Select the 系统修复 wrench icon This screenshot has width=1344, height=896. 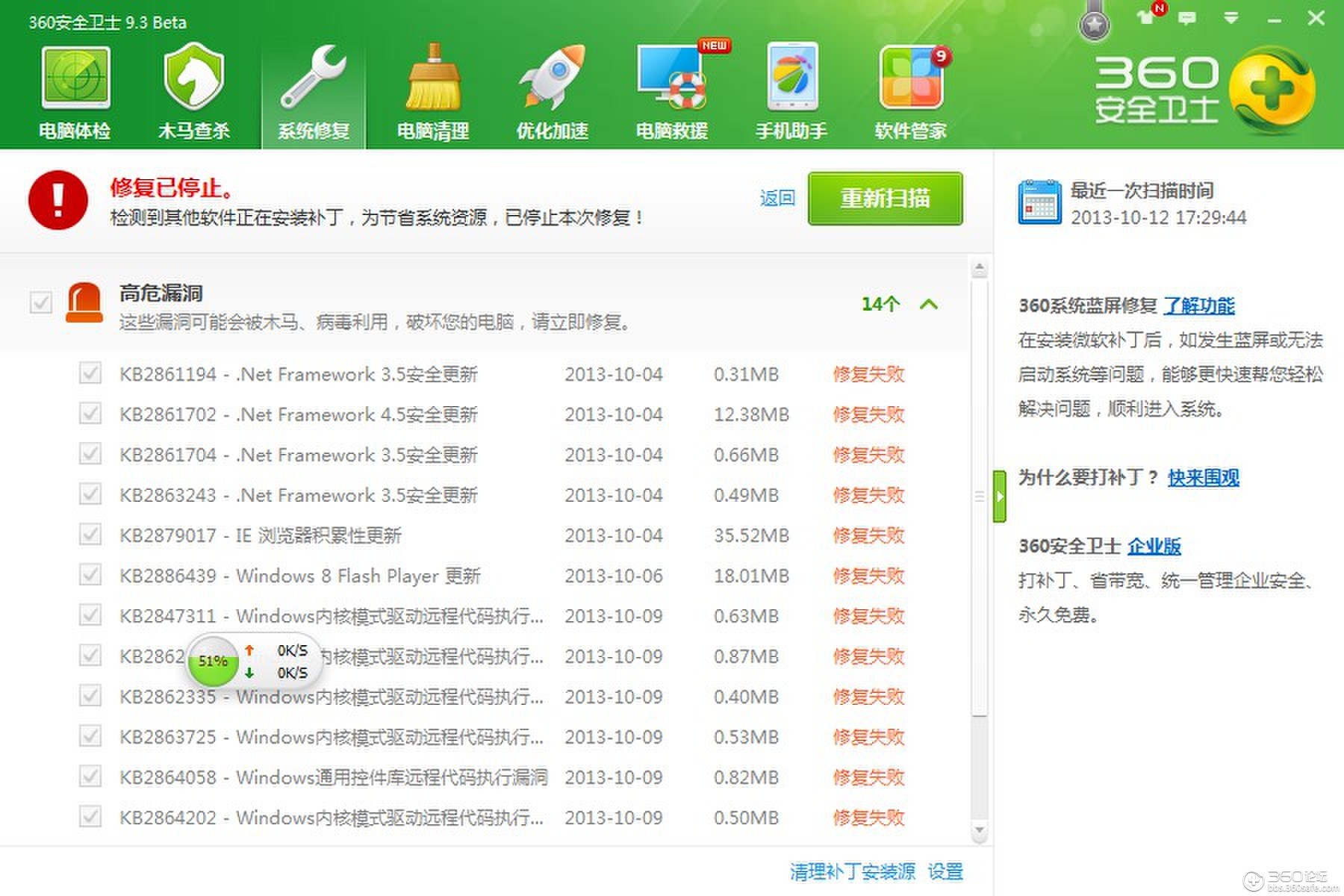point(314,78)
